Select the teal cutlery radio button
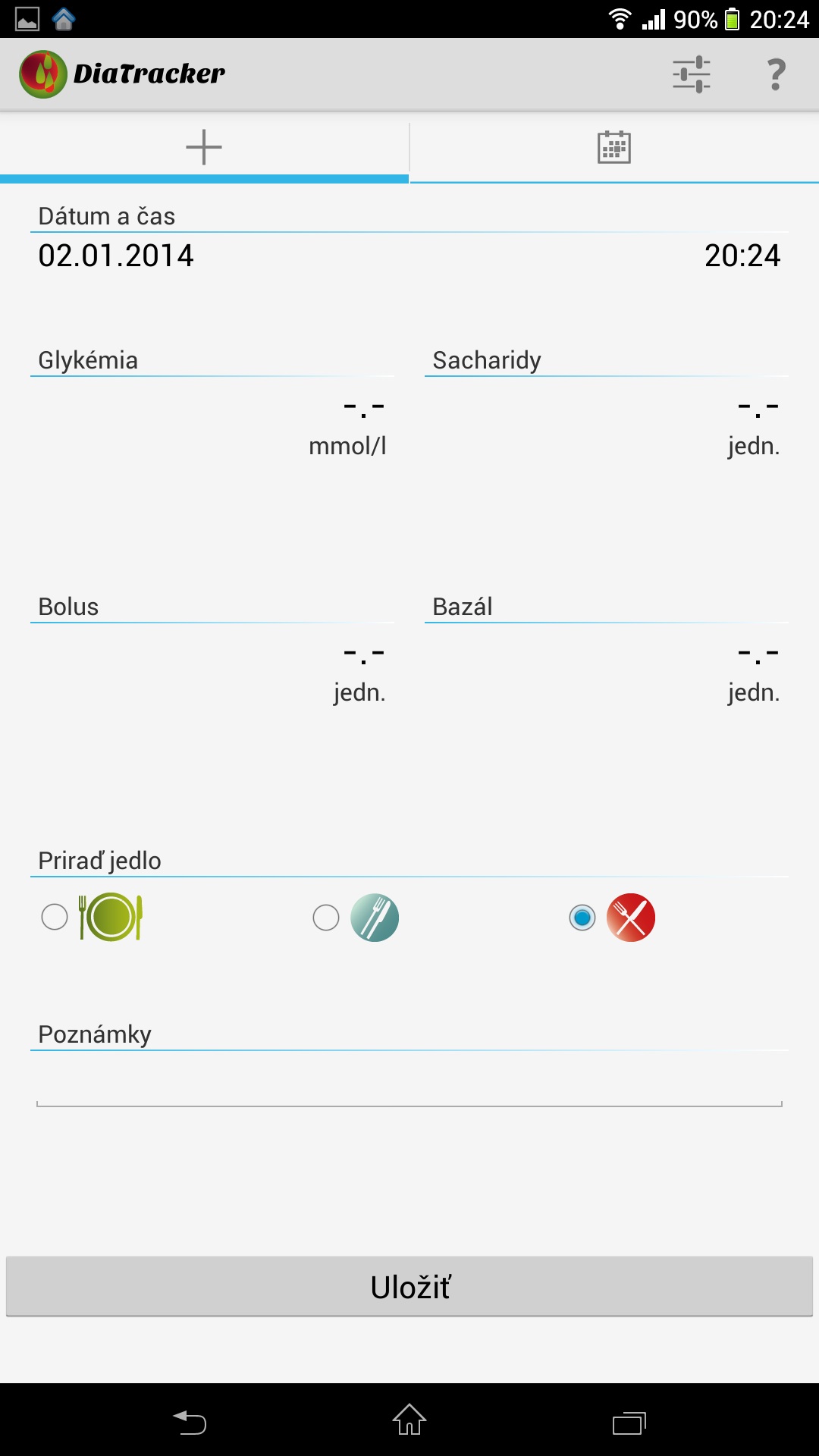819x1456 pixels. click(326, 918)
